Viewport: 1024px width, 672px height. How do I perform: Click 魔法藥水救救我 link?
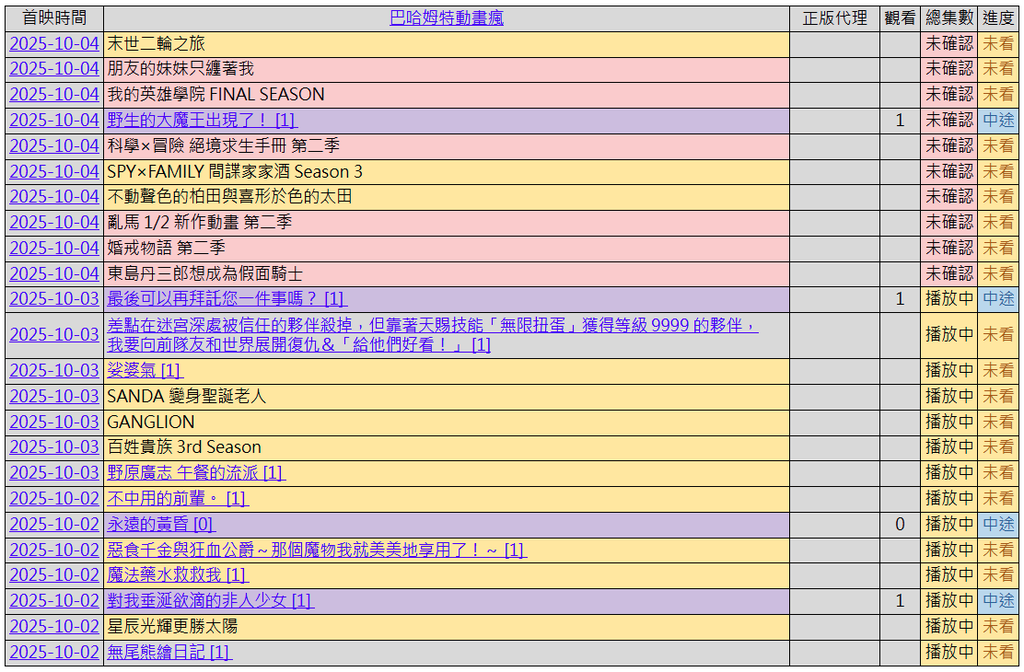point(177,575)
